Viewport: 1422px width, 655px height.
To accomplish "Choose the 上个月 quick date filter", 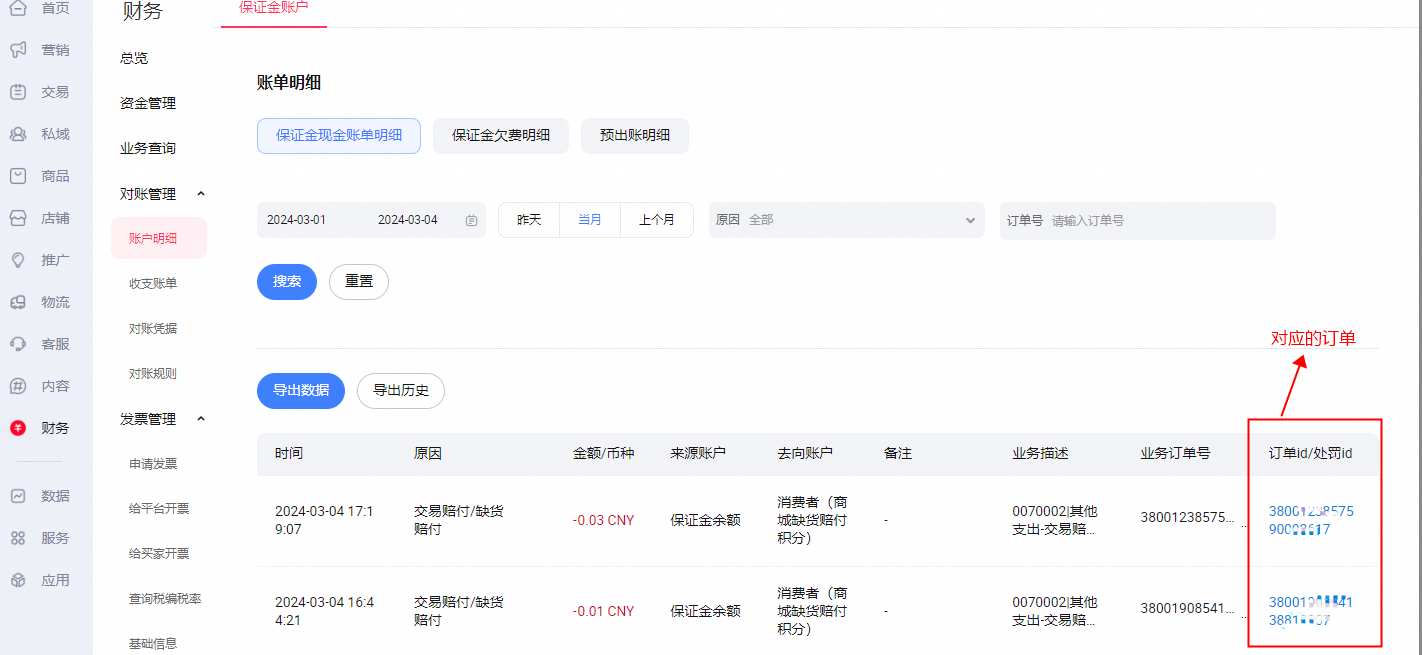I will pyautogui.click(x=657, y=220).
